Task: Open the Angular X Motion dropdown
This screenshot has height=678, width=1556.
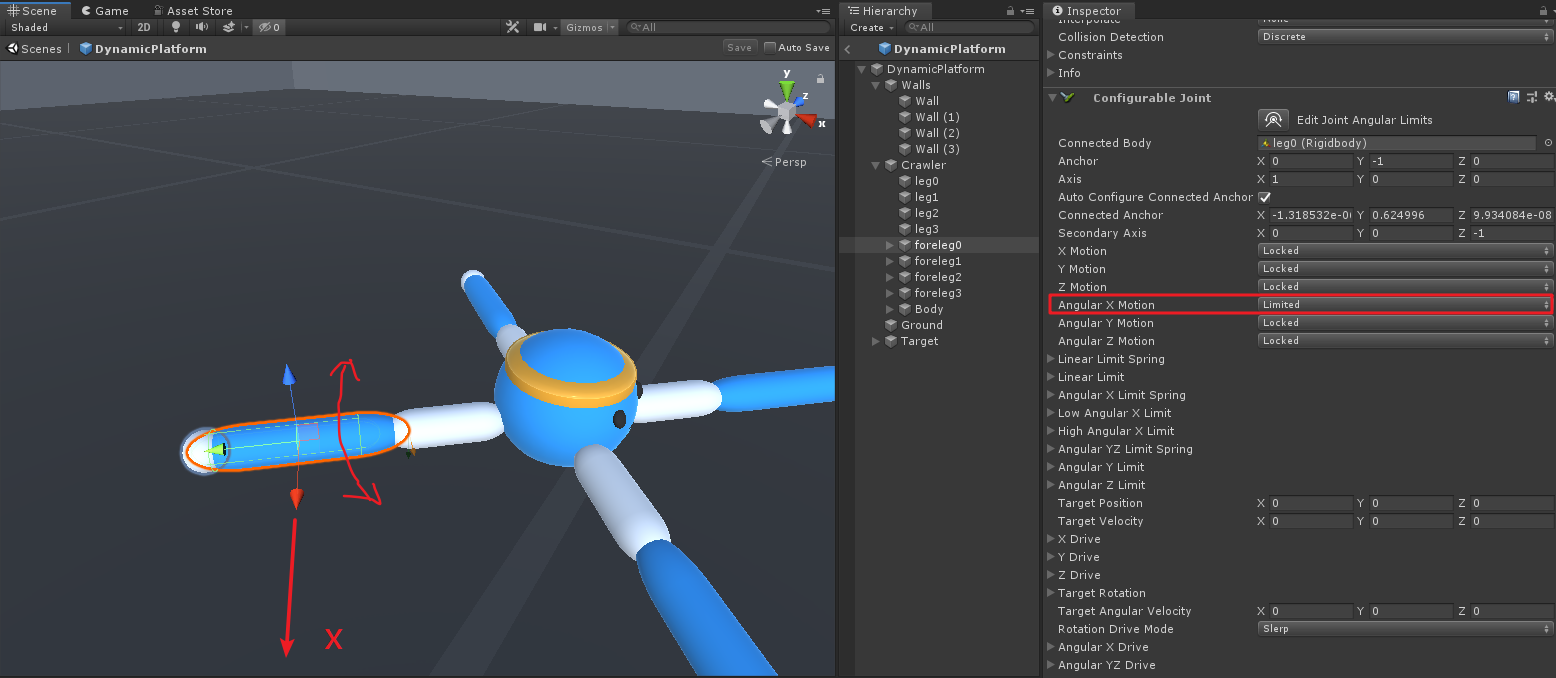Action: pos(1405,305)
